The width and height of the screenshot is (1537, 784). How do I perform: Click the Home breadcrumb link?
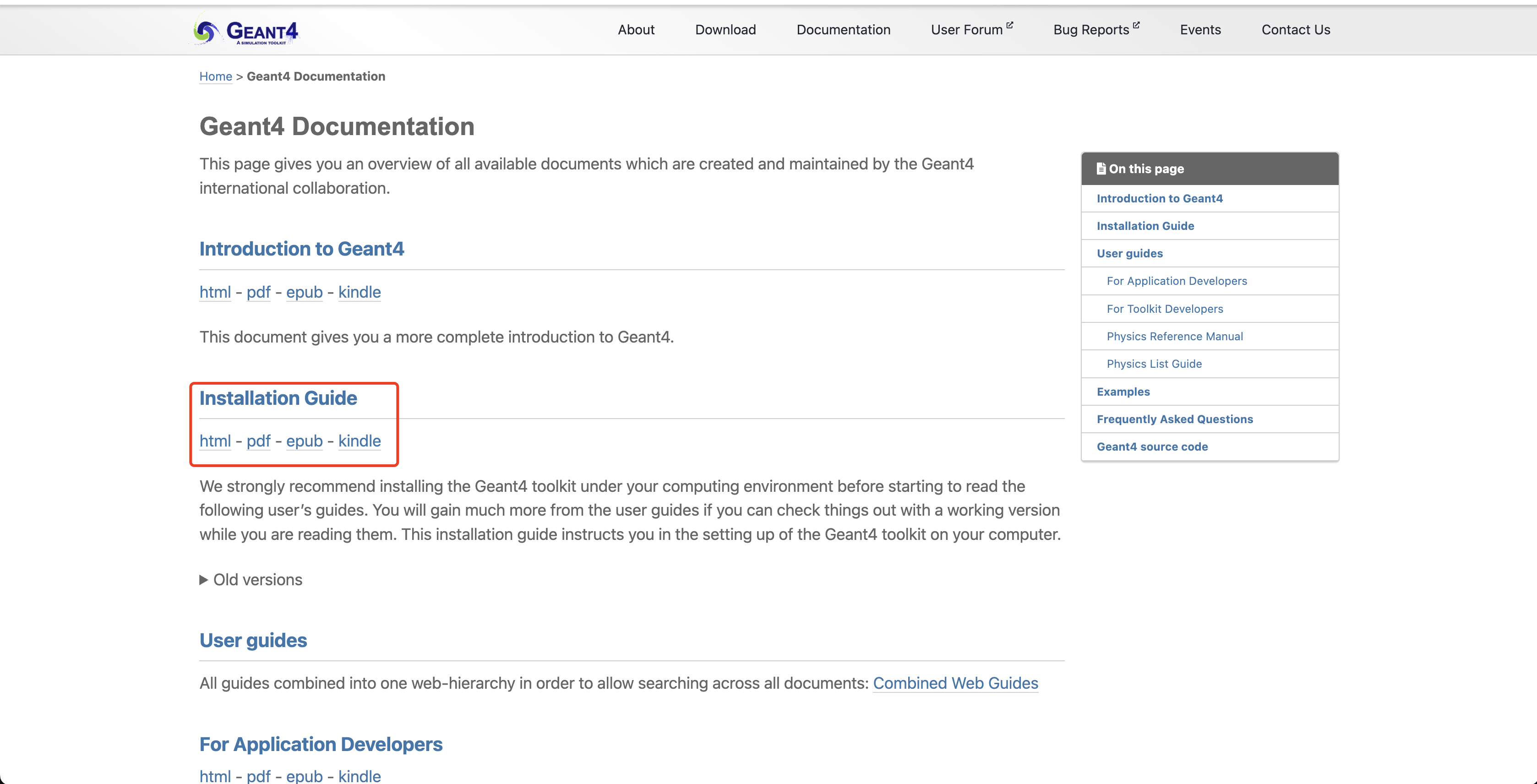click(215, 76)
